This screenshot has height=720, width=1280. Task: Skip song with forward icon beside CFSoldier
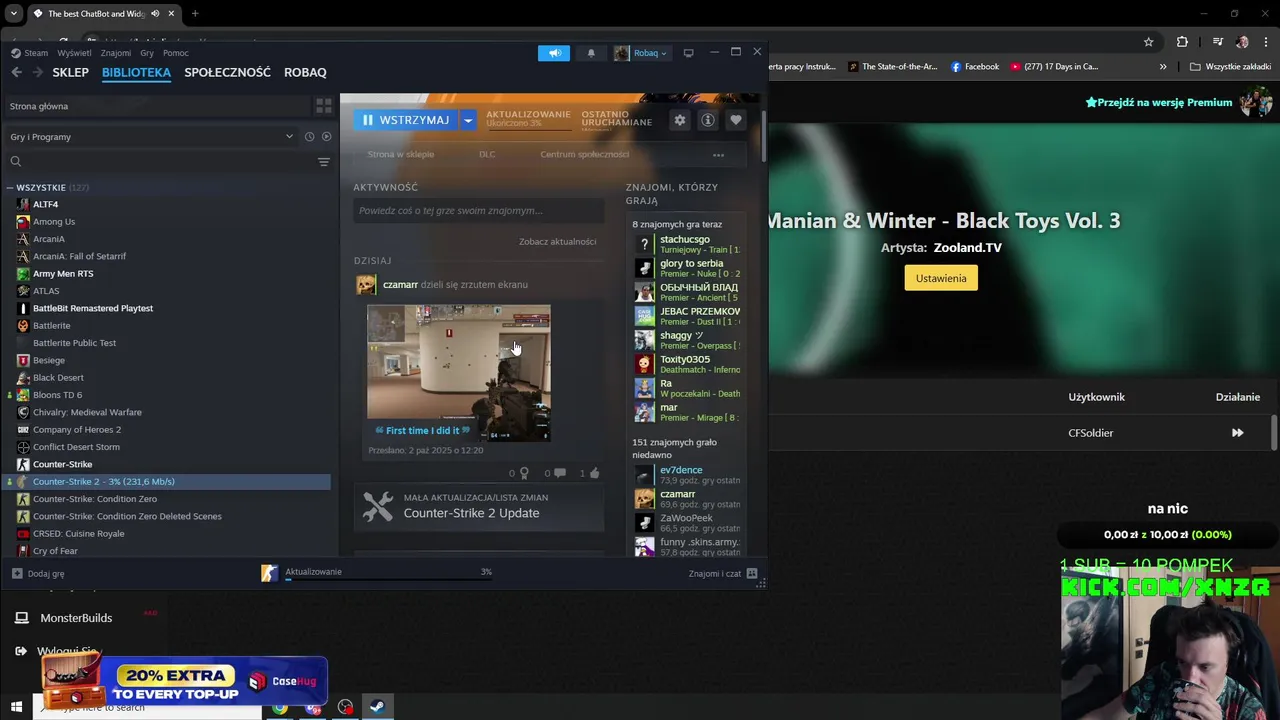pyautogui.click(x=1237, y=433)
